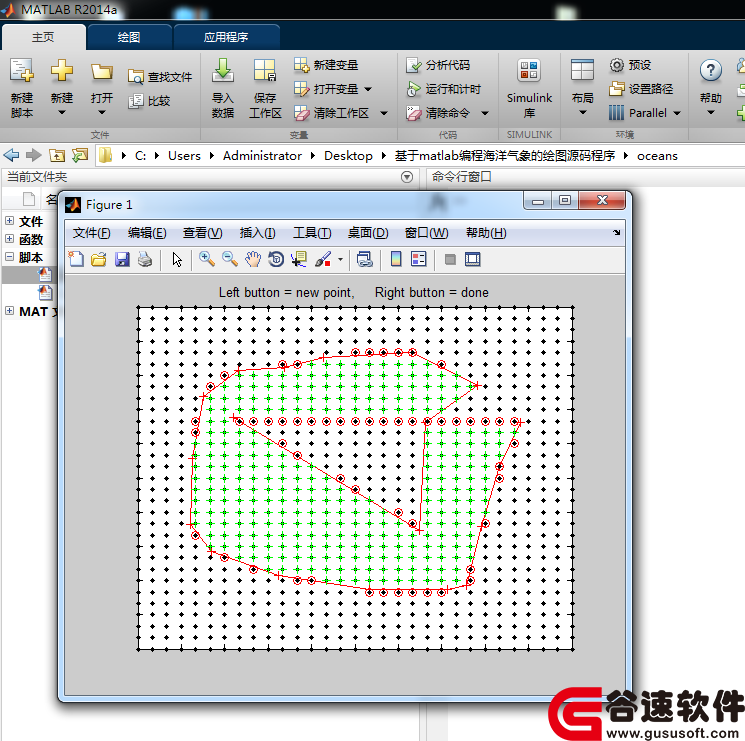745x741 pixels.
Task: Open Figure 插入(I) menu
Action: click(257, 233)
